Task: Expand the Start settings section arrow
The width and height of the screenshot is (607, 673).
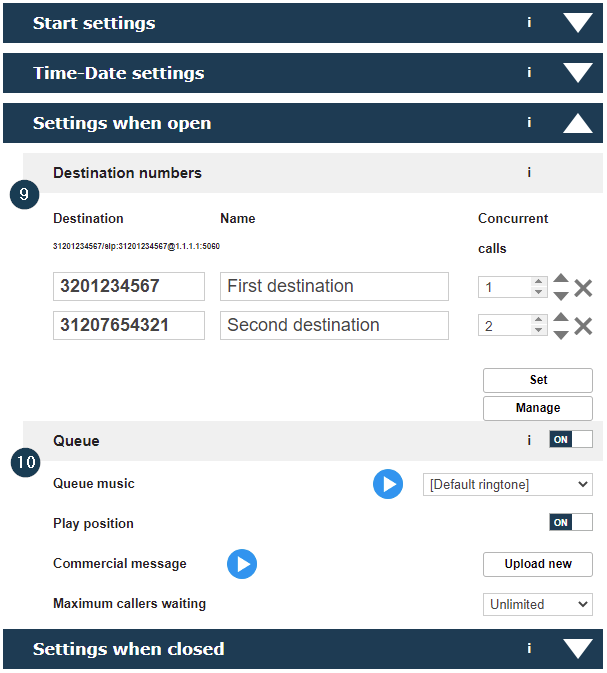Action: [577, 23]
